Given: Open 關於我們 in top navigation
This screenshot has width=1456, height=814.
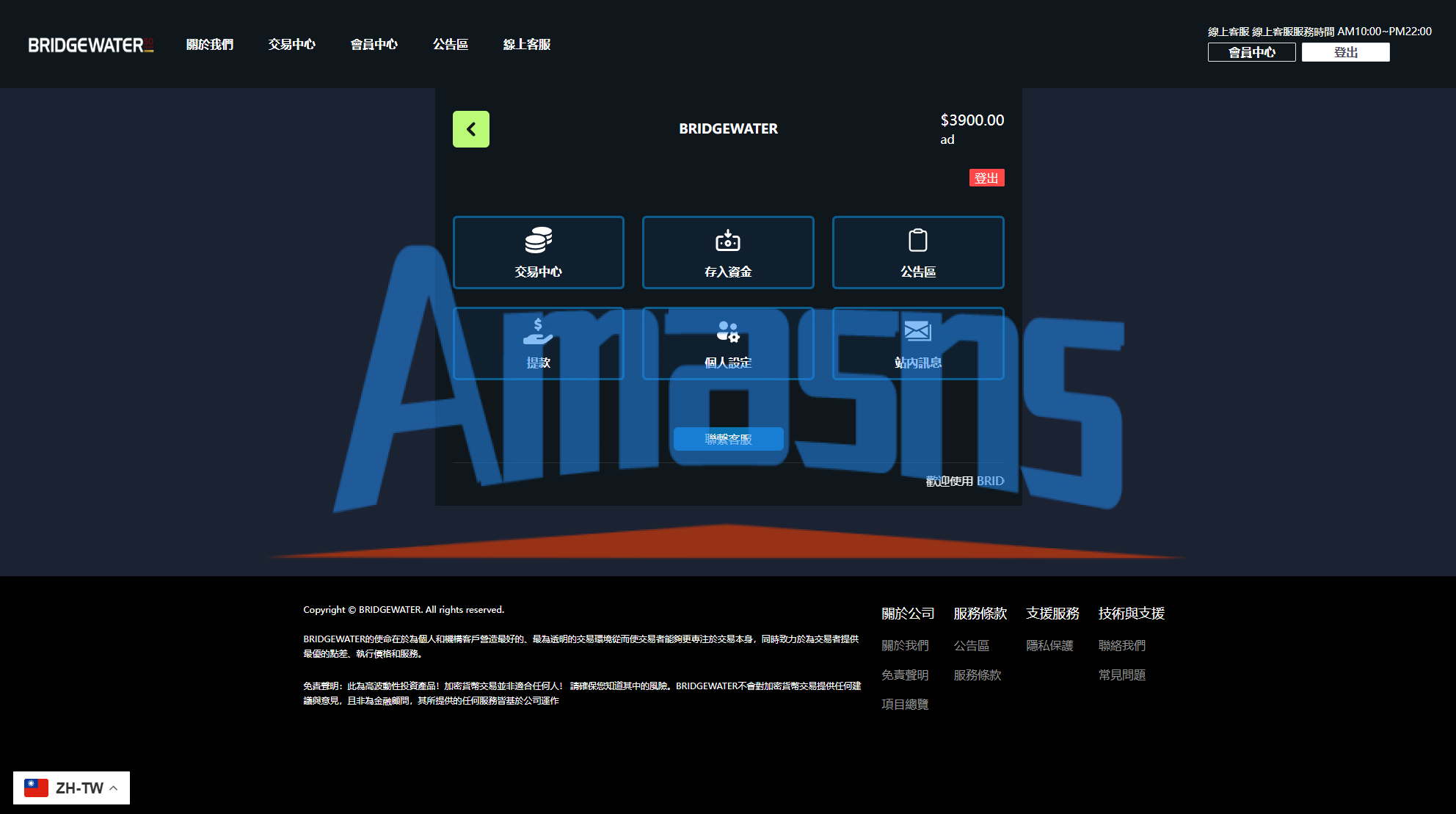Looking at the screenshot, I should [x=210, y=45].
